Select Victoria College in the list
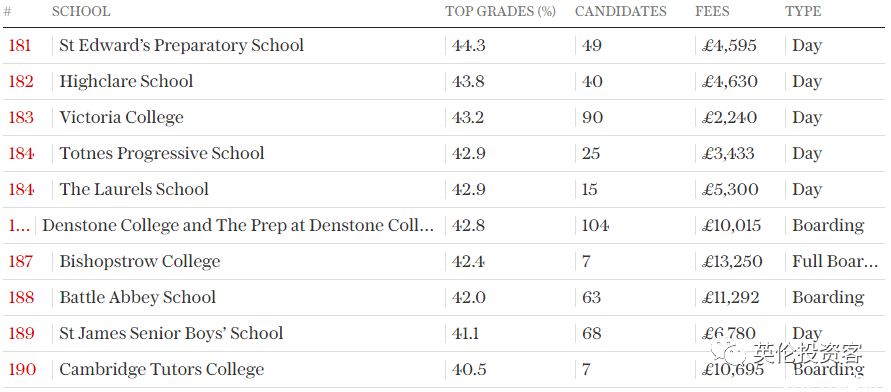Image resolution: width=891 pixels, height=392 pixels. click(x=122, y=118)
